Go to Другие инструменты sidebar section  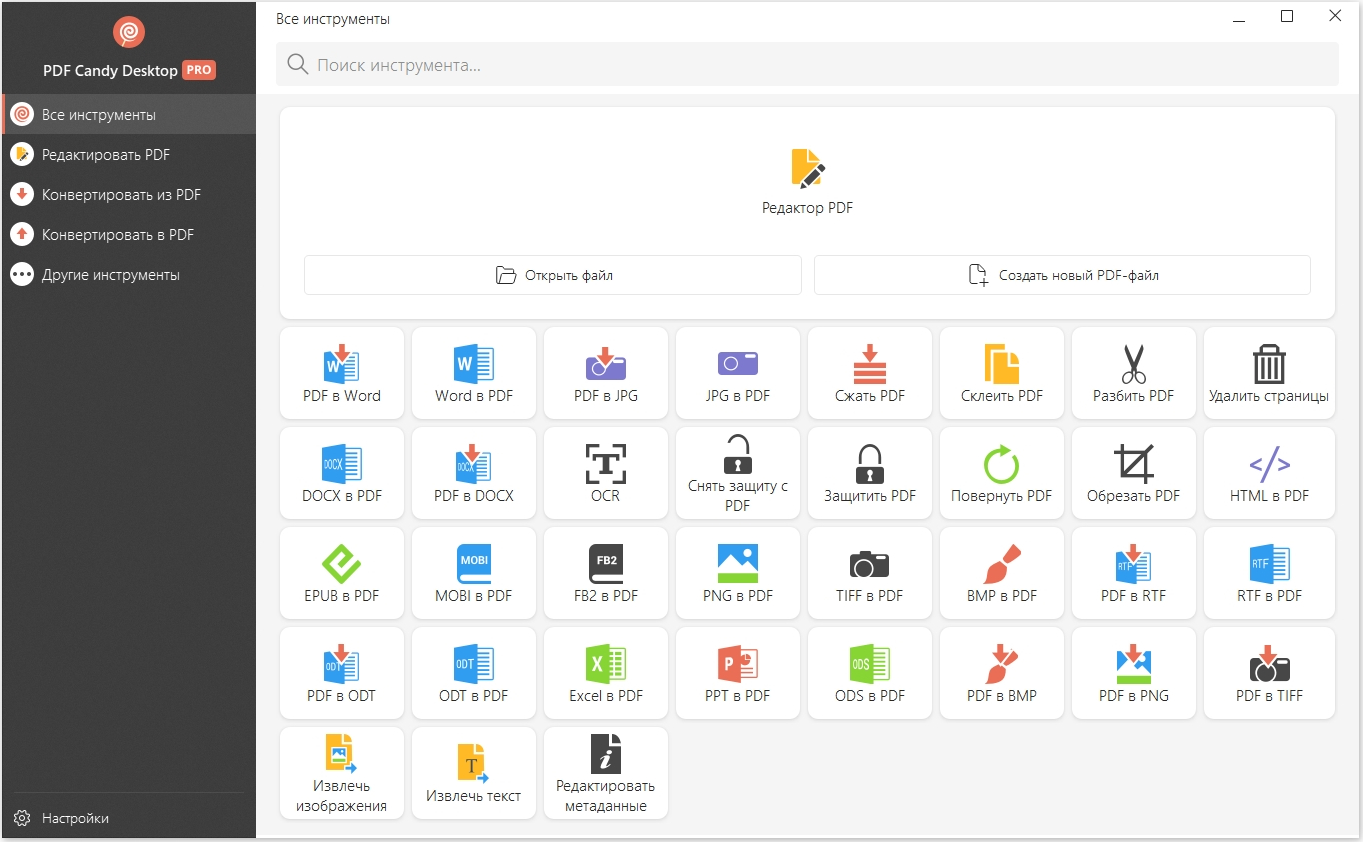(x=110, y=275)
